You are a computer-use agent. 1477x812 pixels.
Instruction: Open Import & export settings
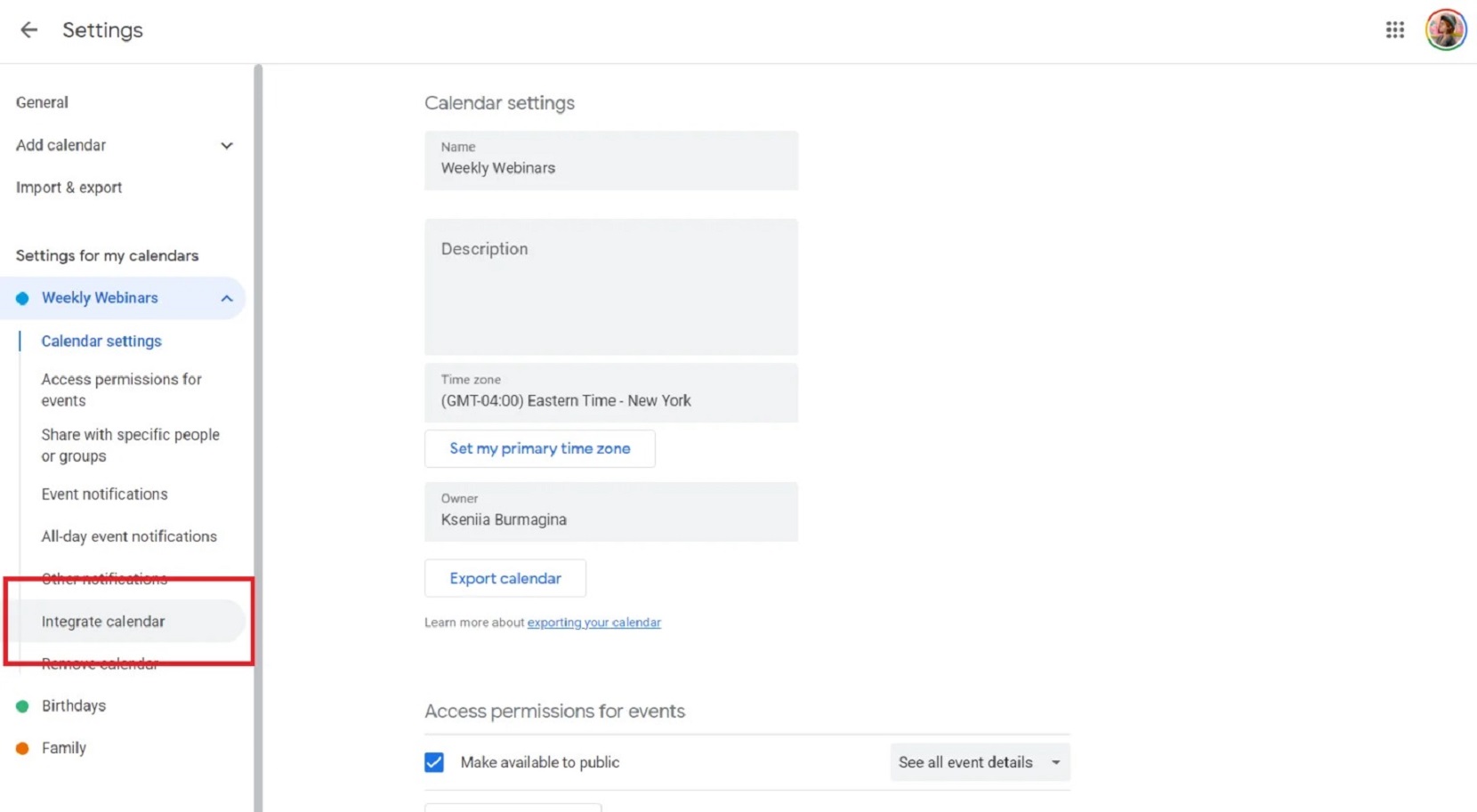coord(69,187)
